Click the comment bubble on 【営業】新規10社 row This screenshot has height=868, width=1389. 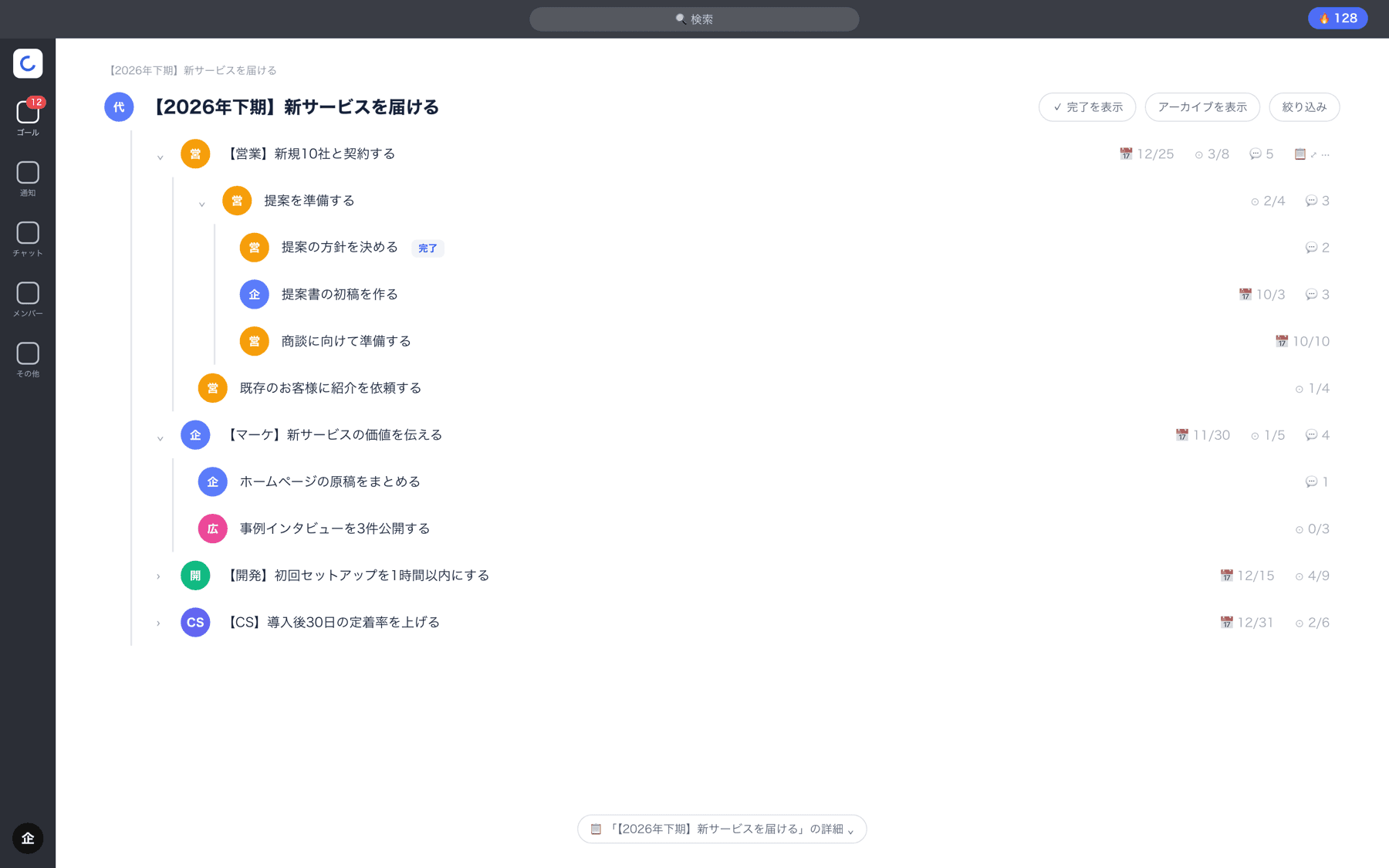1261,154
